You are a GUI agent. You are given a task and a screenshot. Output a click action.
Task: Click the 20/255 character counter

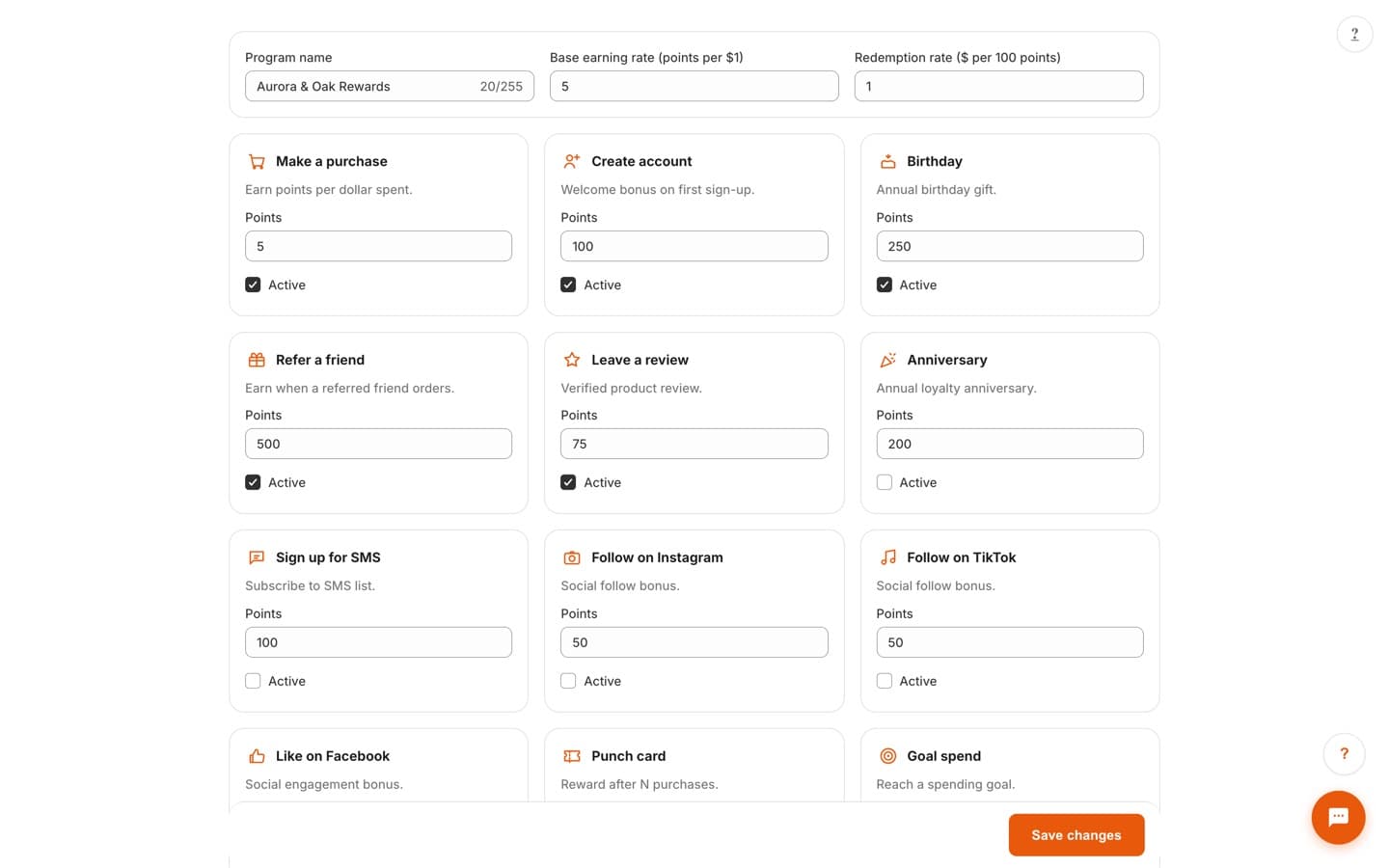(502, 87)
